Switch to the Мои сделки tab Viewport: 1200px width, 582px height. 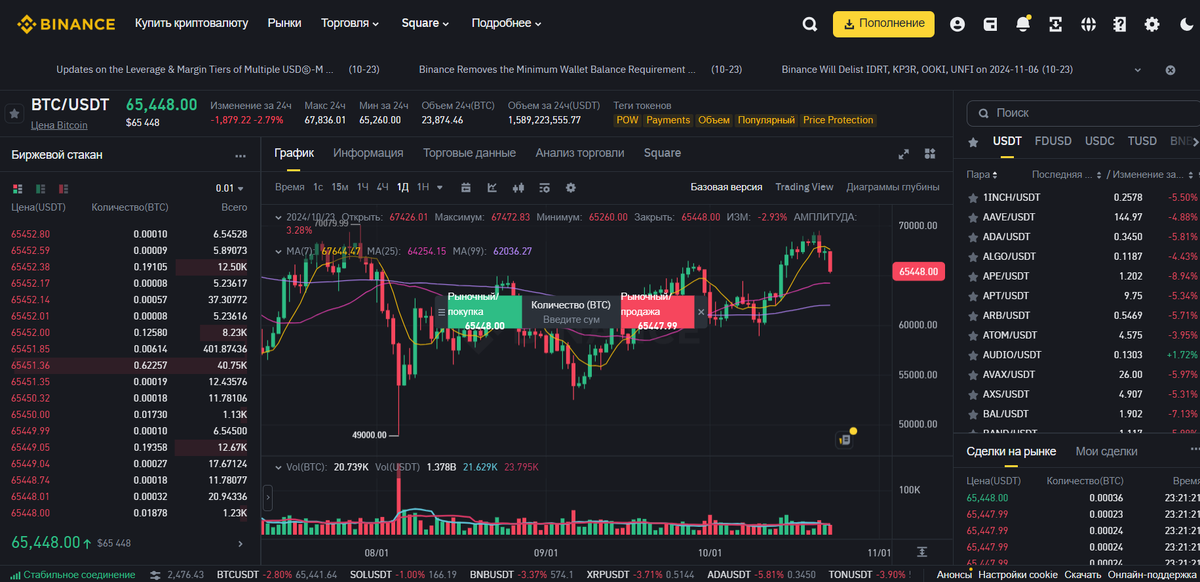coord(1106,451)
